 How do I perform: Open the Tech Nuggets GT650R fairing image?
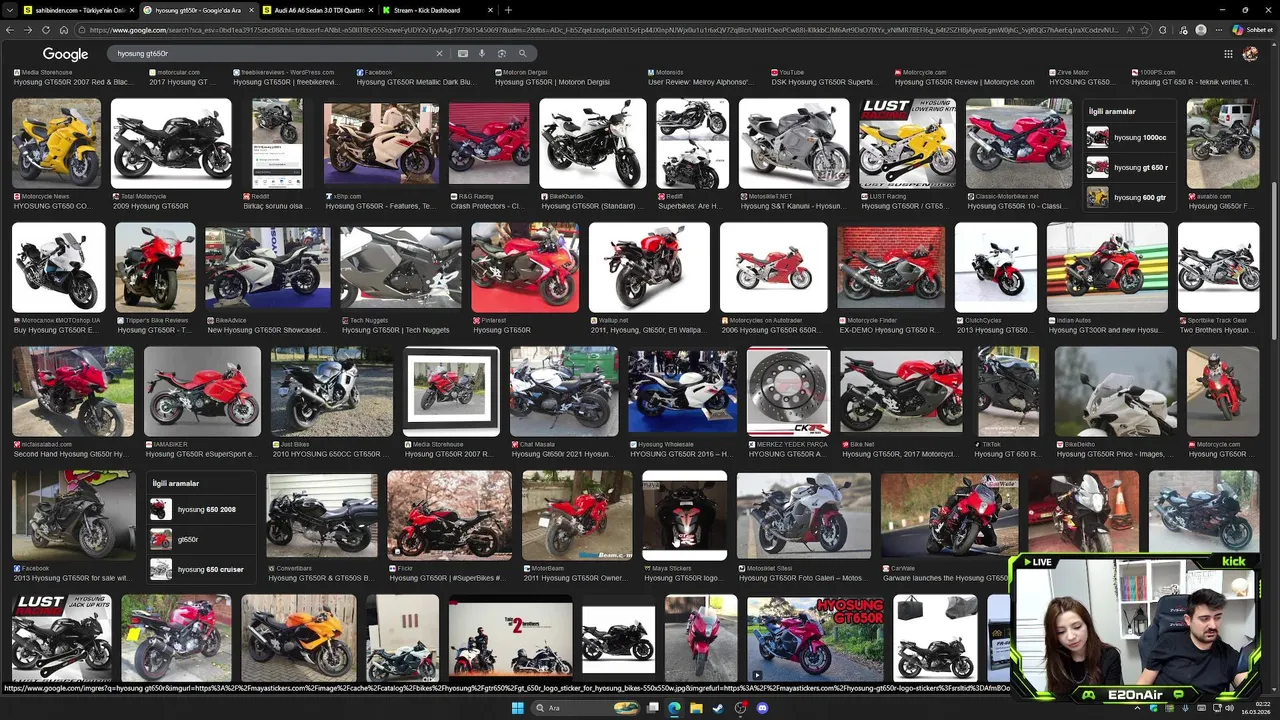pos(400,267)
